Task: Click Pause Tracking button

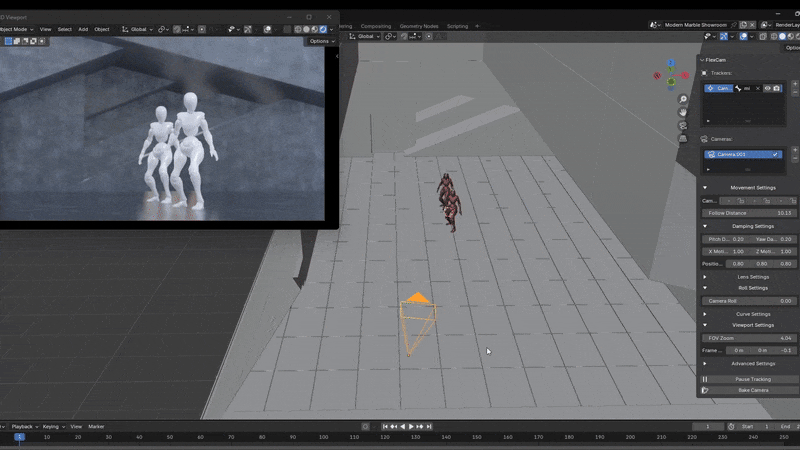Action: [750, 379]
